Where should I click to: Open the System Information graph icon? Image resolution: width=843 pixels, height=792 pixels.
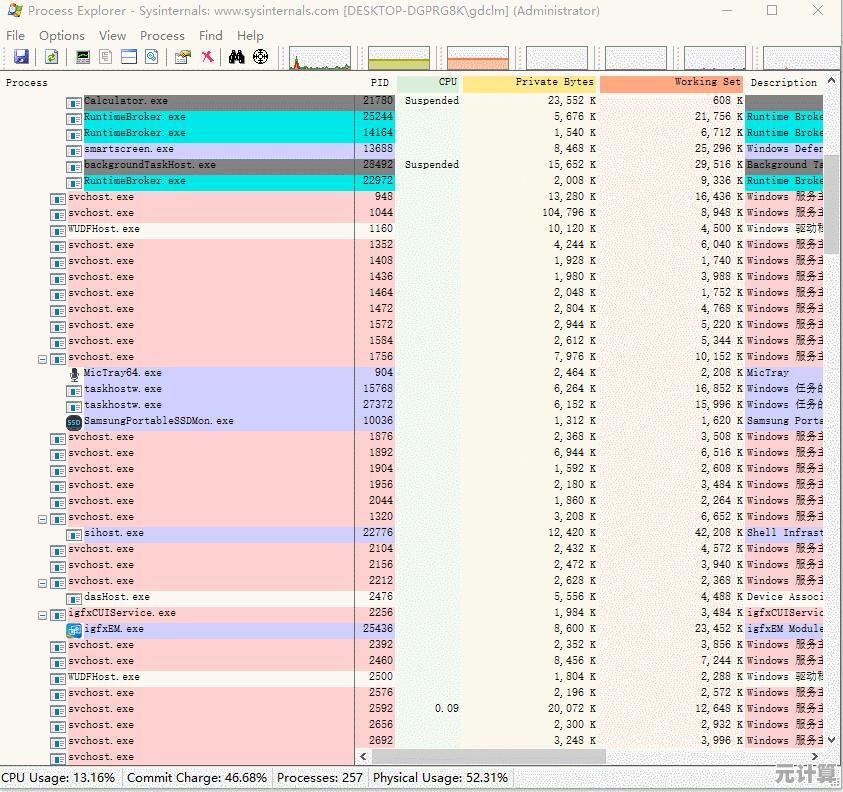pos(83,57)
